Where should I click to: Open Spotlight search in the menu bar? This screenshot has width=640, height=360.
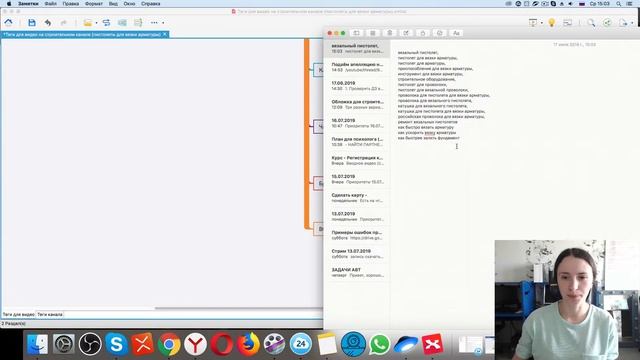619,4
